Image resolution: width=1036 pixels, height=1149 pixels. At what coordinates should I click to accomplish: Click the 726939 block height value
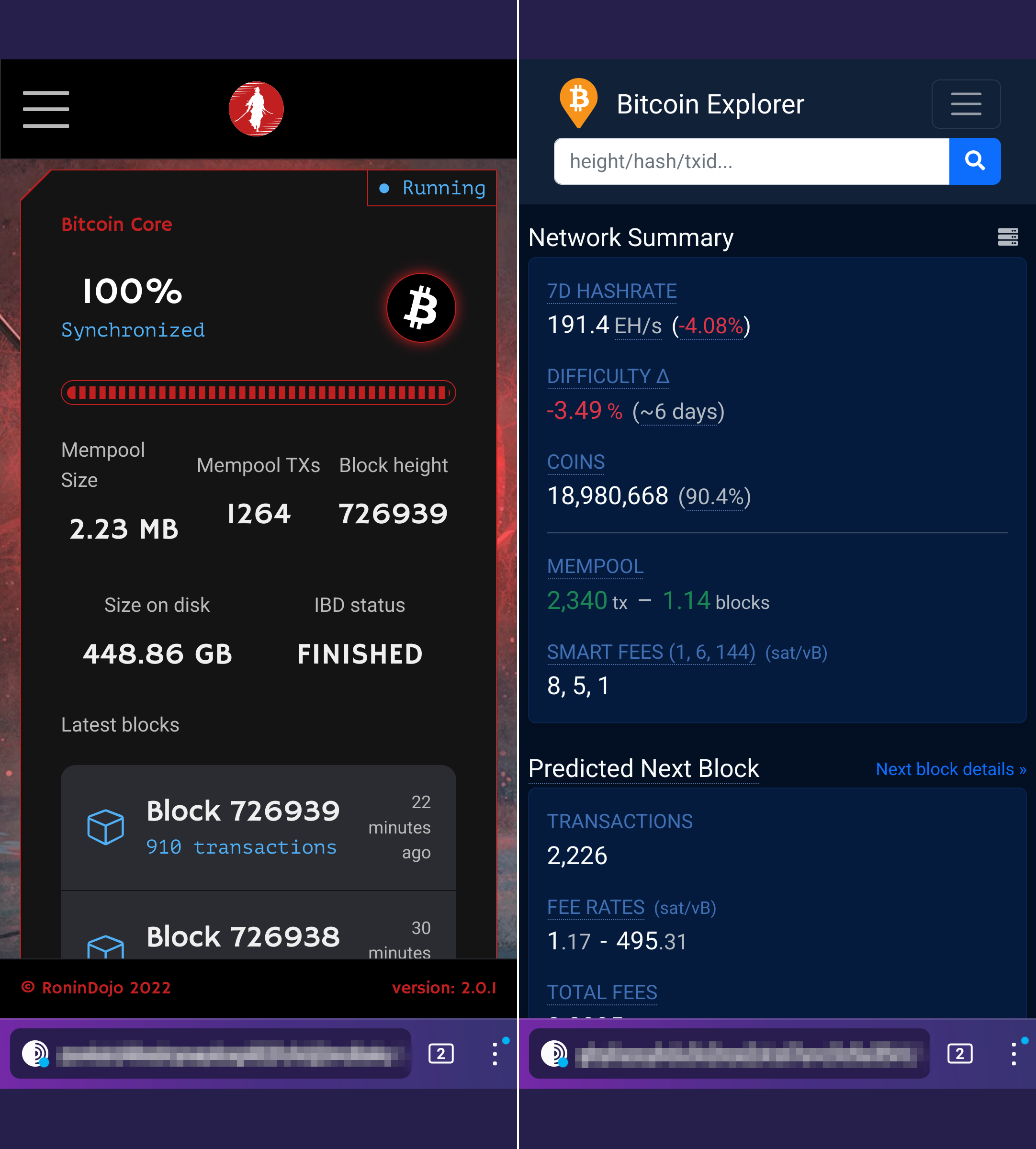point(394,514)
